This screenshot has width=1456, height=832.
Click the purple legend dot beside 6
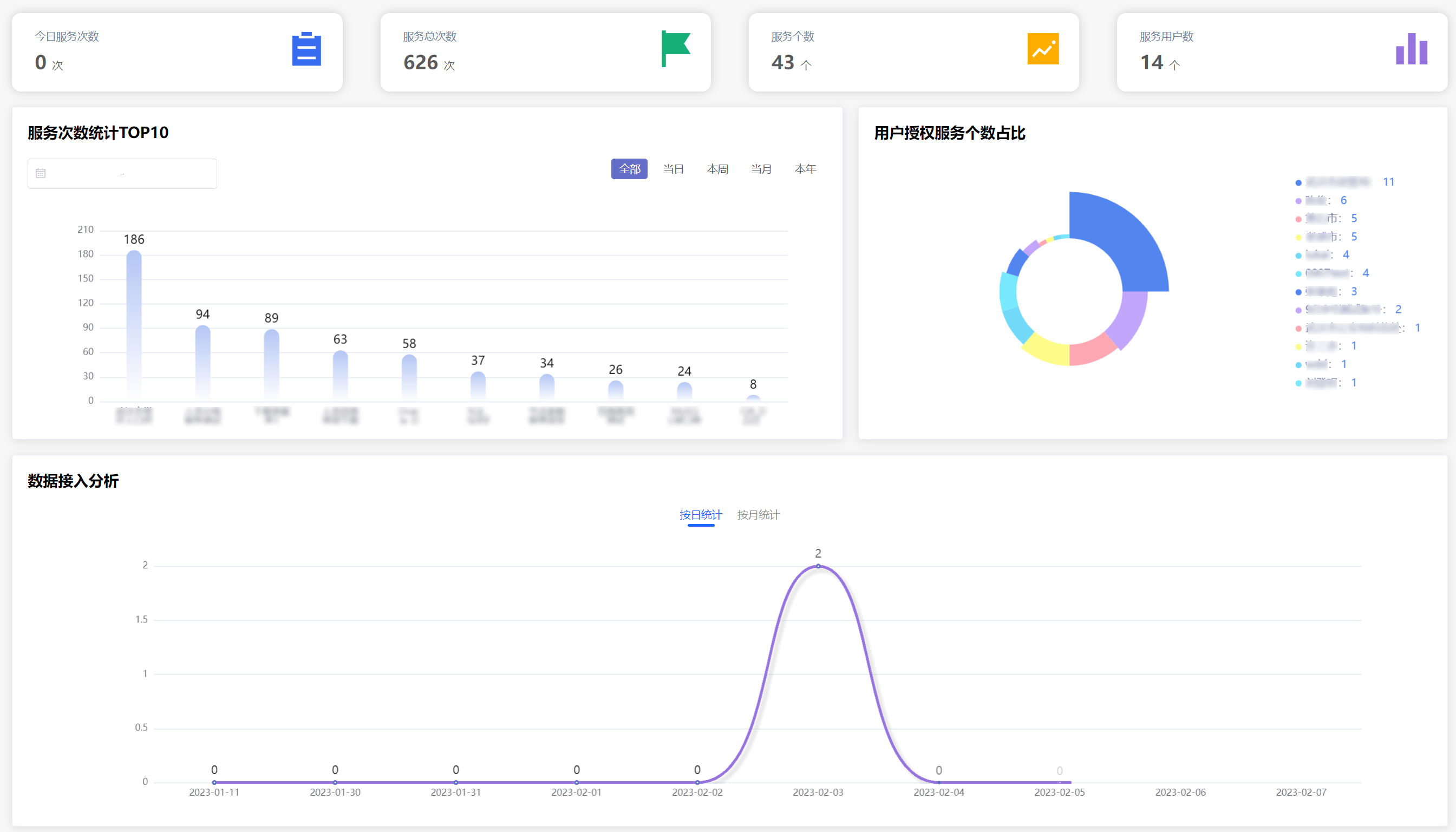pyautogui.click(x=1298, y=201)
